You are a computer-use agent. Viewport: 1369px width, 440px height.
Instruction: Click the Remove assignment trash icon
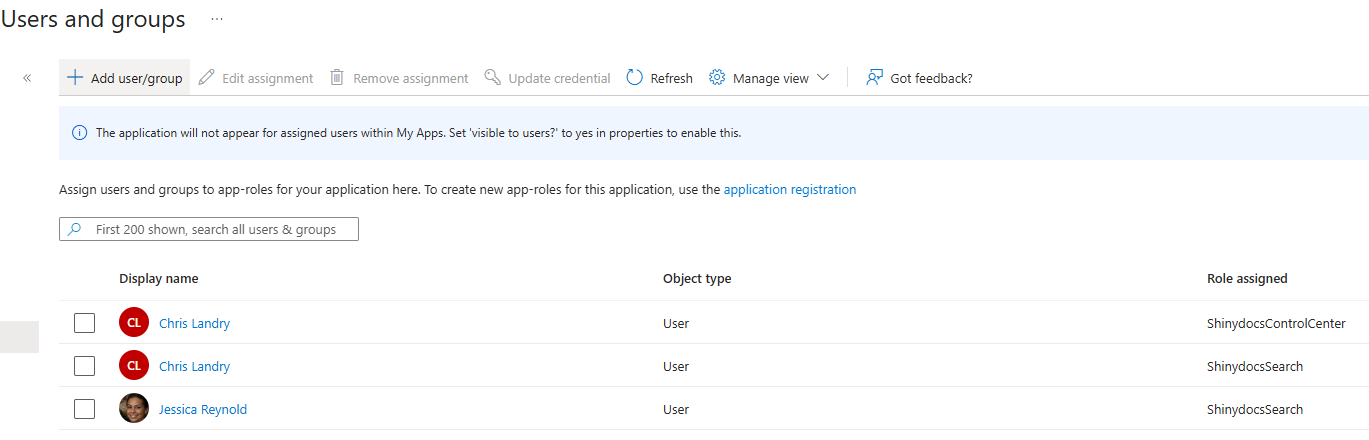coord(337,78)
